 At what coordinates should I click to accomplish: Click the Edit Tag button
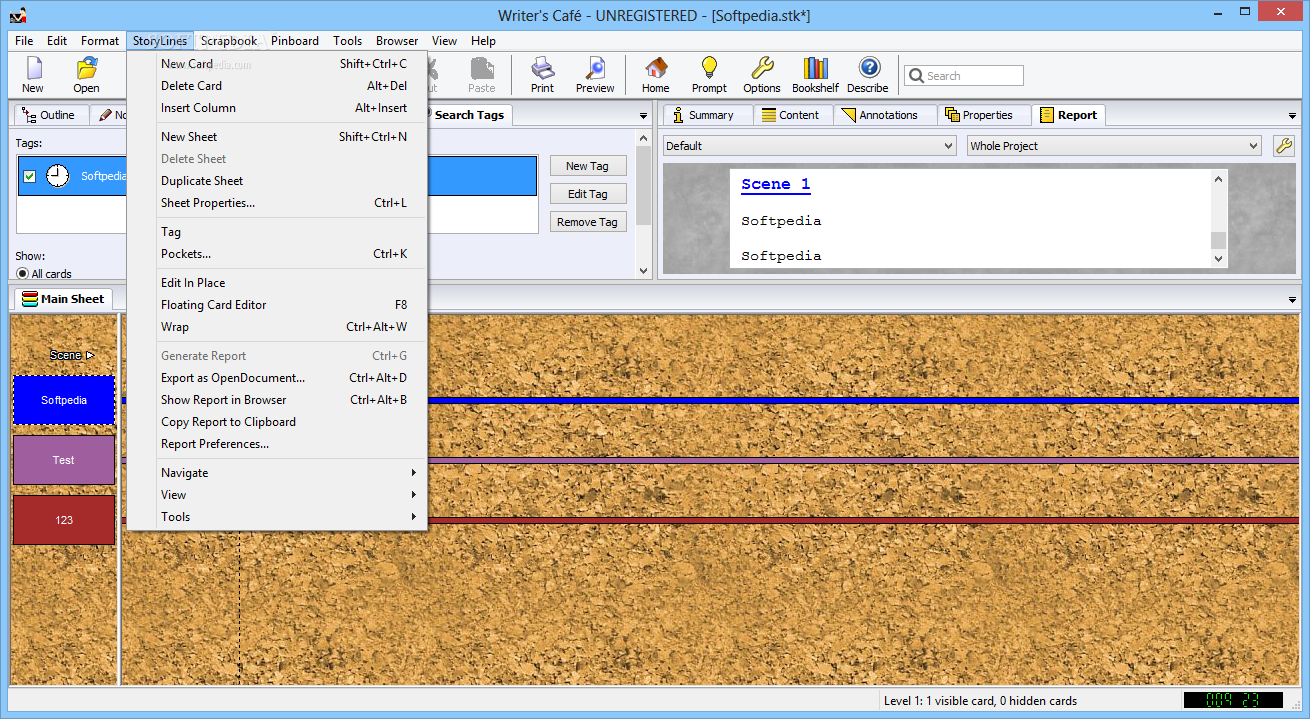(587, 194)
